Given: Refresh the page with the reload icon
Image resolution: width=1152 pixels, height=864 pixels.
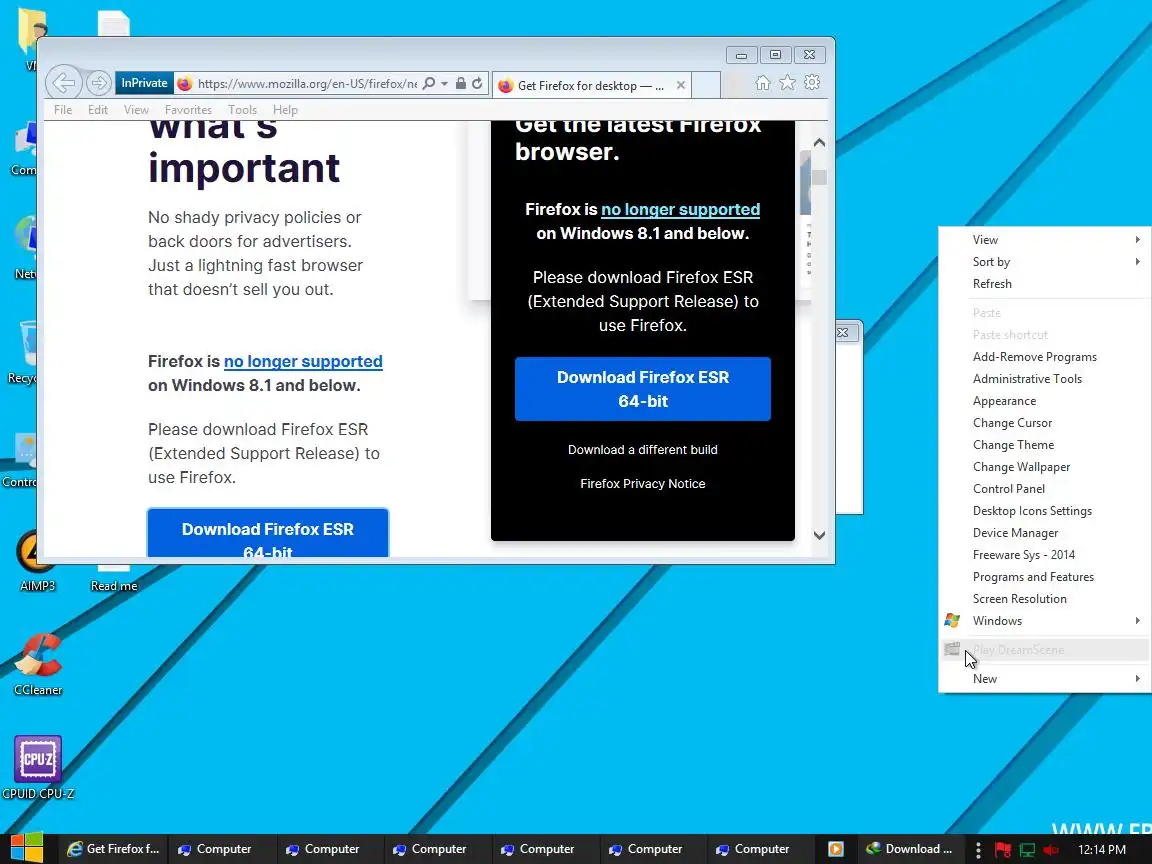Looking at the screenshot, I should tap(478, 83).
